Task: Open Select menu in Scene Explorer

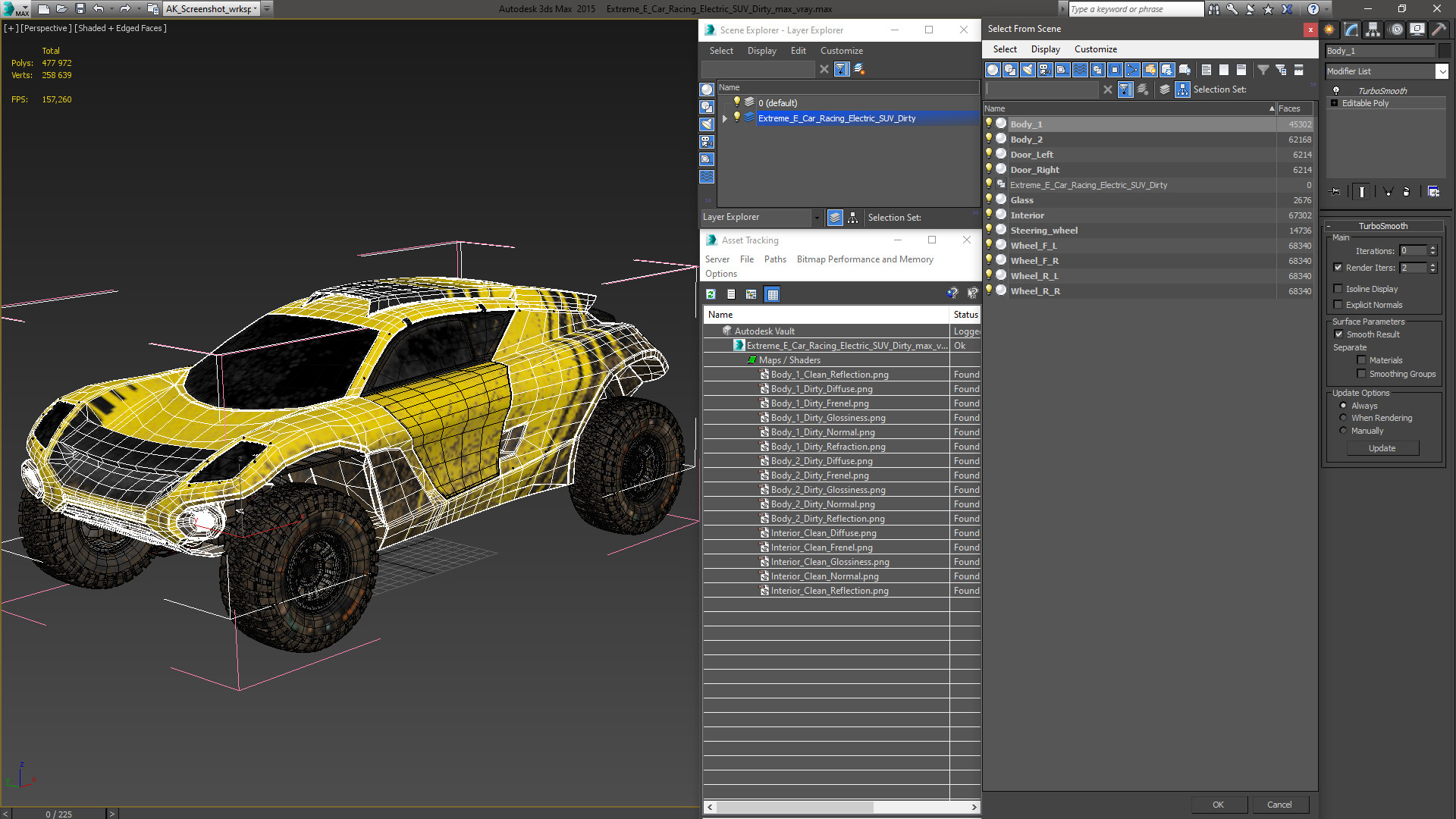Action: click(x=721, y=51)
